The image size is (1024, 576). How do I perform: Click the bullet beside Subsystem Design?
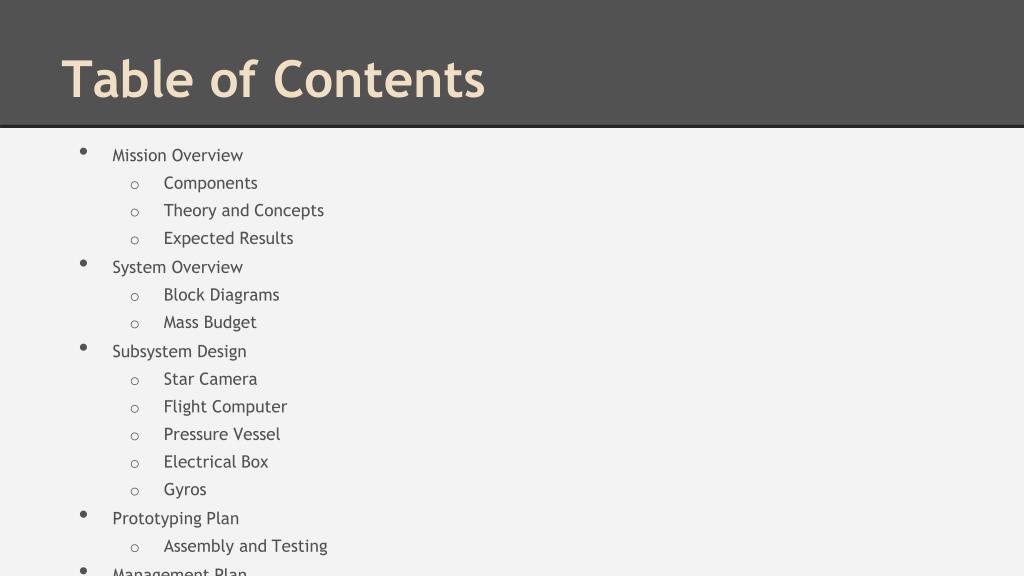point(84,347)
